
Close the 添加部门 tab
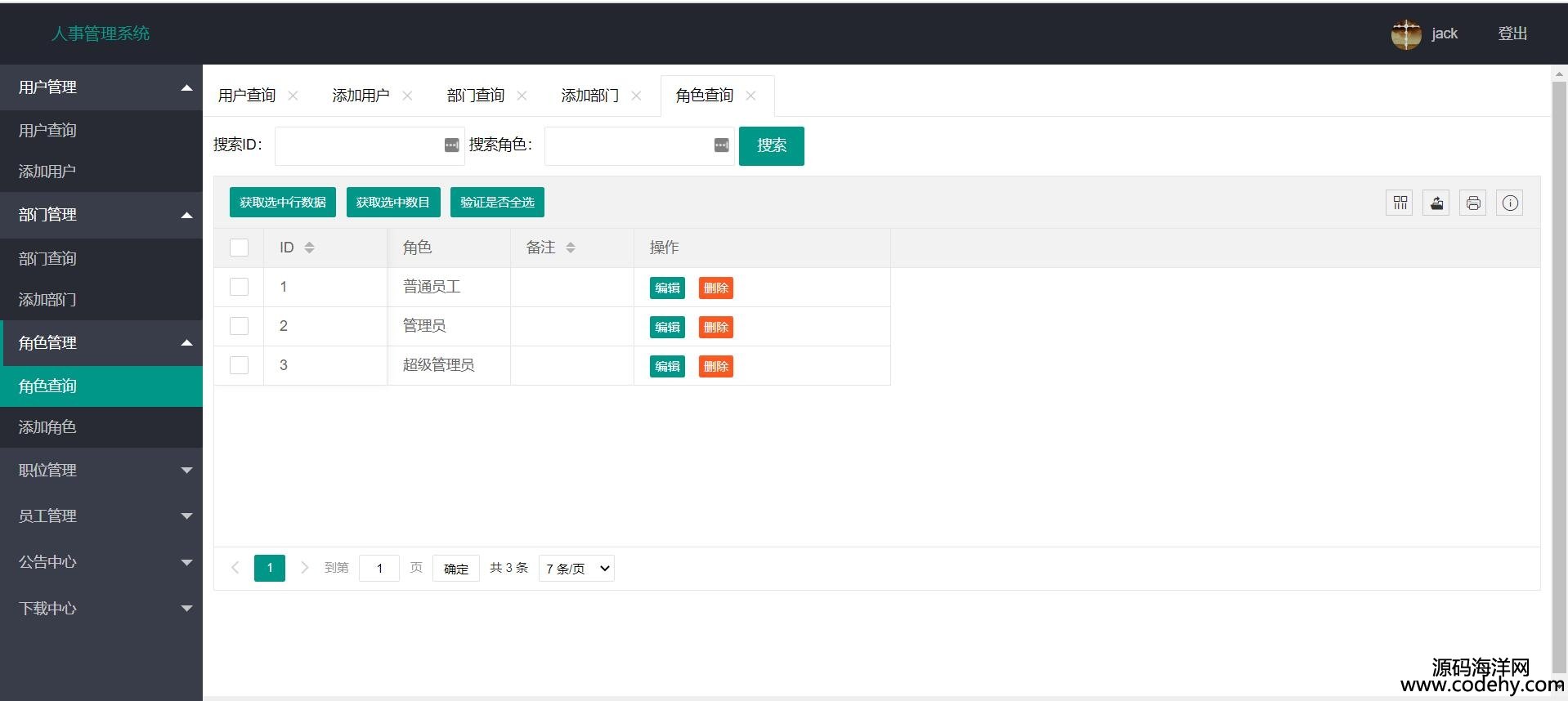pos(636,96)
